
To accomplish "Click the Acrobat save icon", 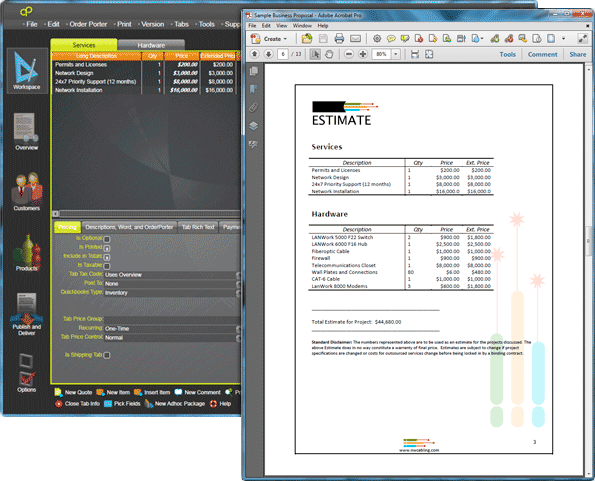I will tap(323, 38).
